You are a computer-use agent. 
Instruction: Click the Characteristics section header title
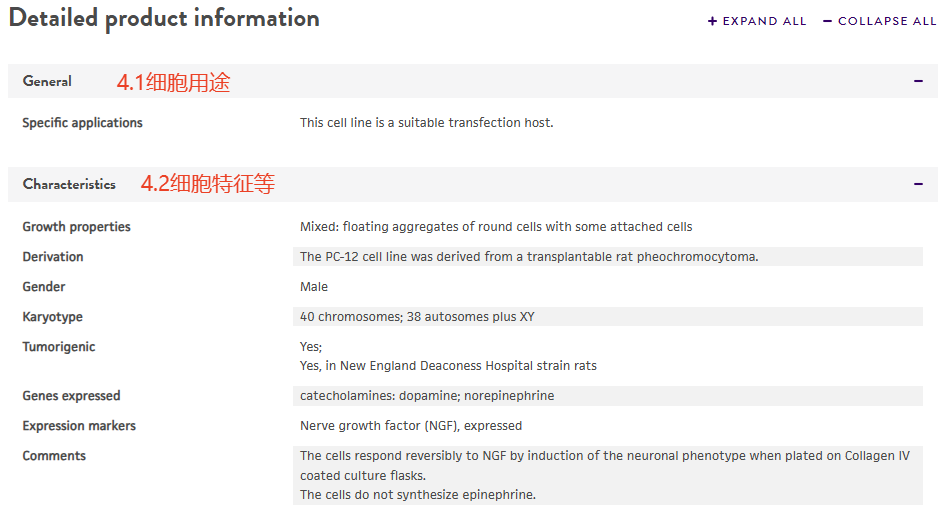coord(69,184)
